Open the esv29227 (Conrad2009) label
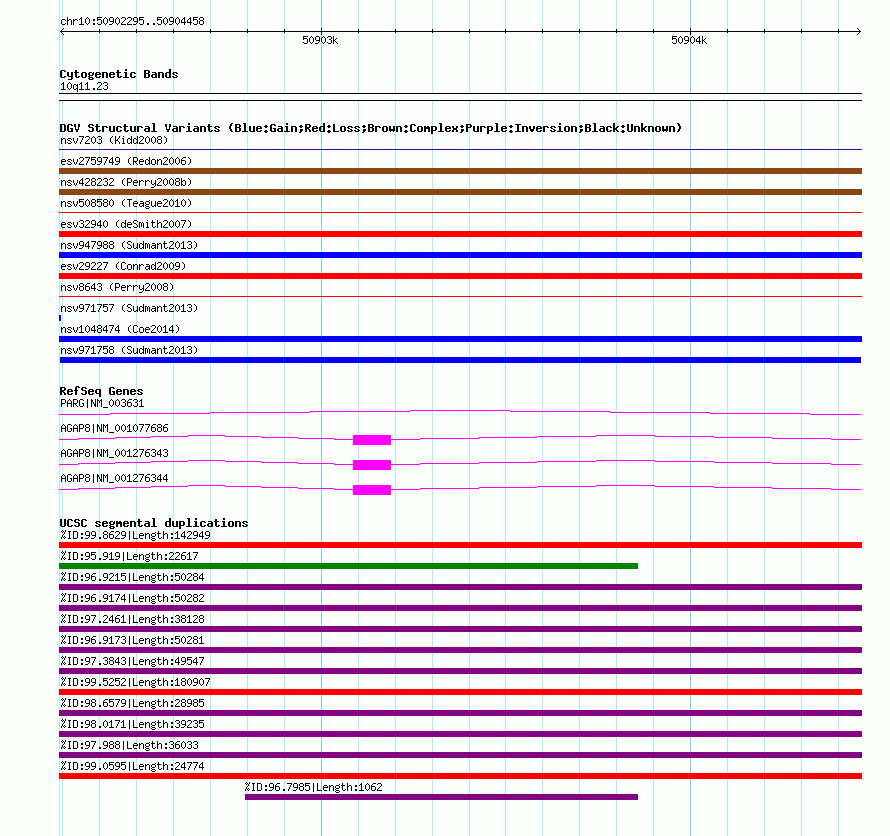The width and height of the screenshot is (890, 836). coord(123,266)
